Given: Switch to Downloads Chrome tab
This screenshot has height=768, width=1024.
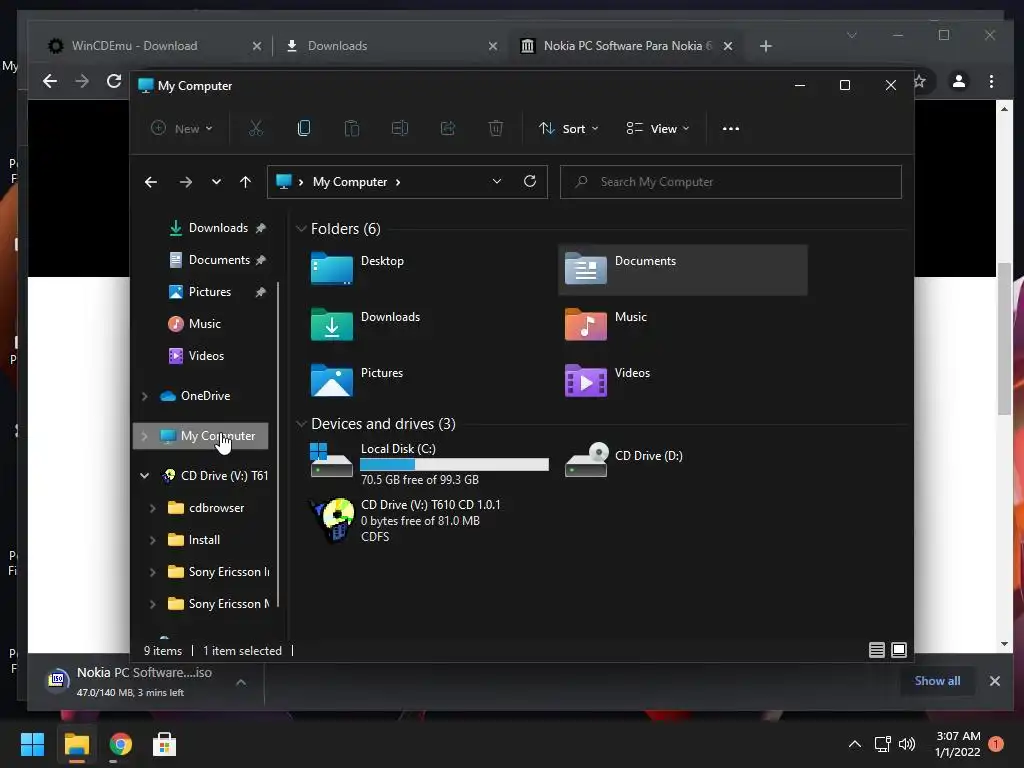Looking at the screenshot, I should 337,46.
